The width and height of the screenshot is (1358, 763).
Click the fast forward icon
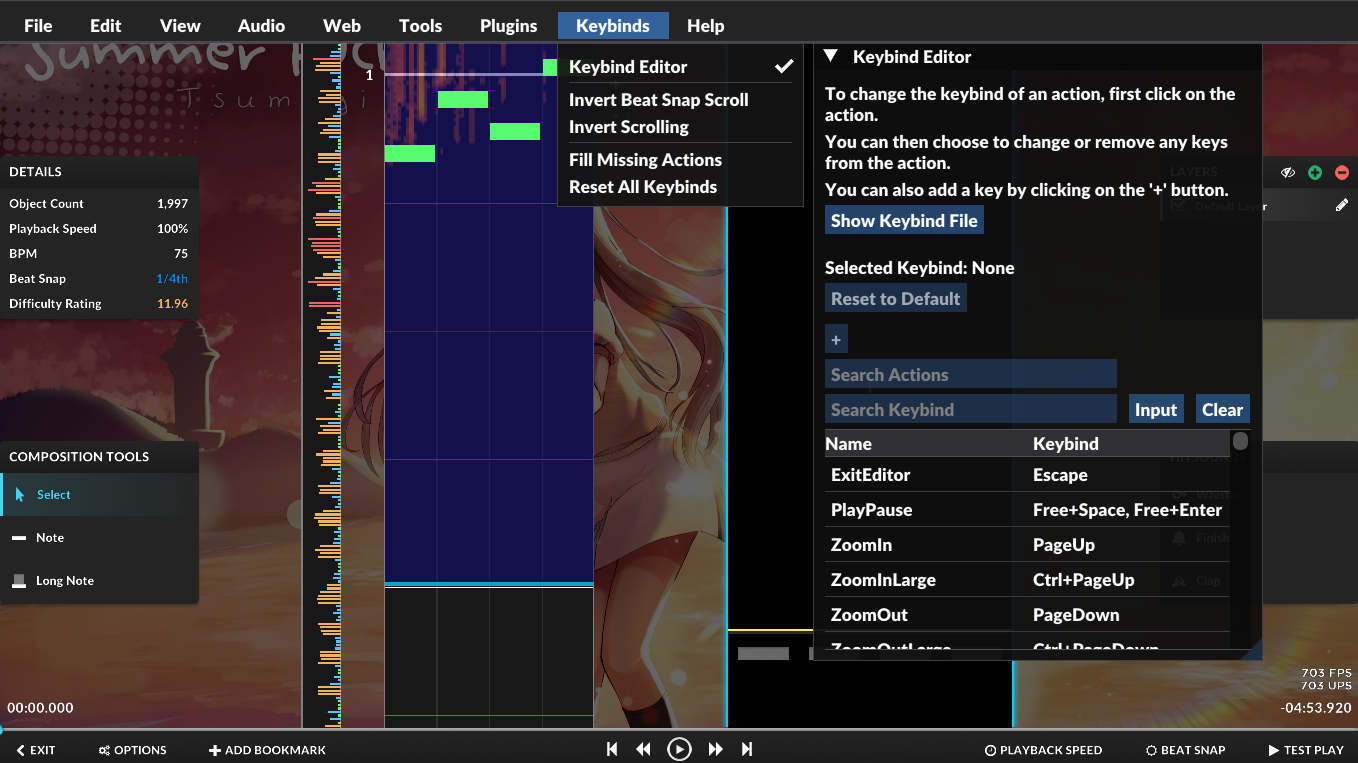715,749
